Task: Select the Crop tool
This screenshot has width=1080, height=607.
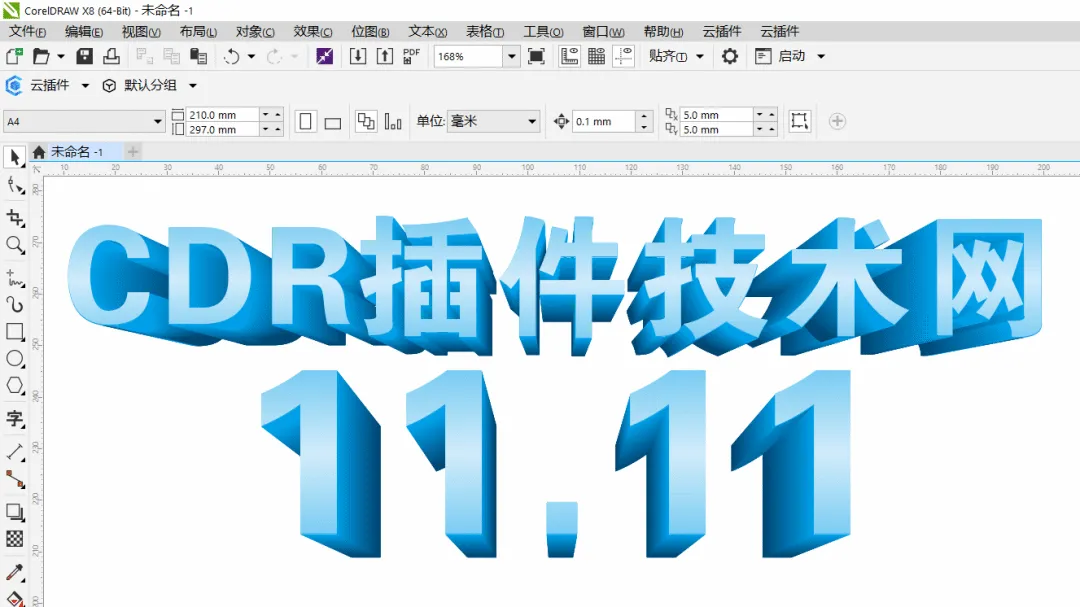Action: coord(14,218)
